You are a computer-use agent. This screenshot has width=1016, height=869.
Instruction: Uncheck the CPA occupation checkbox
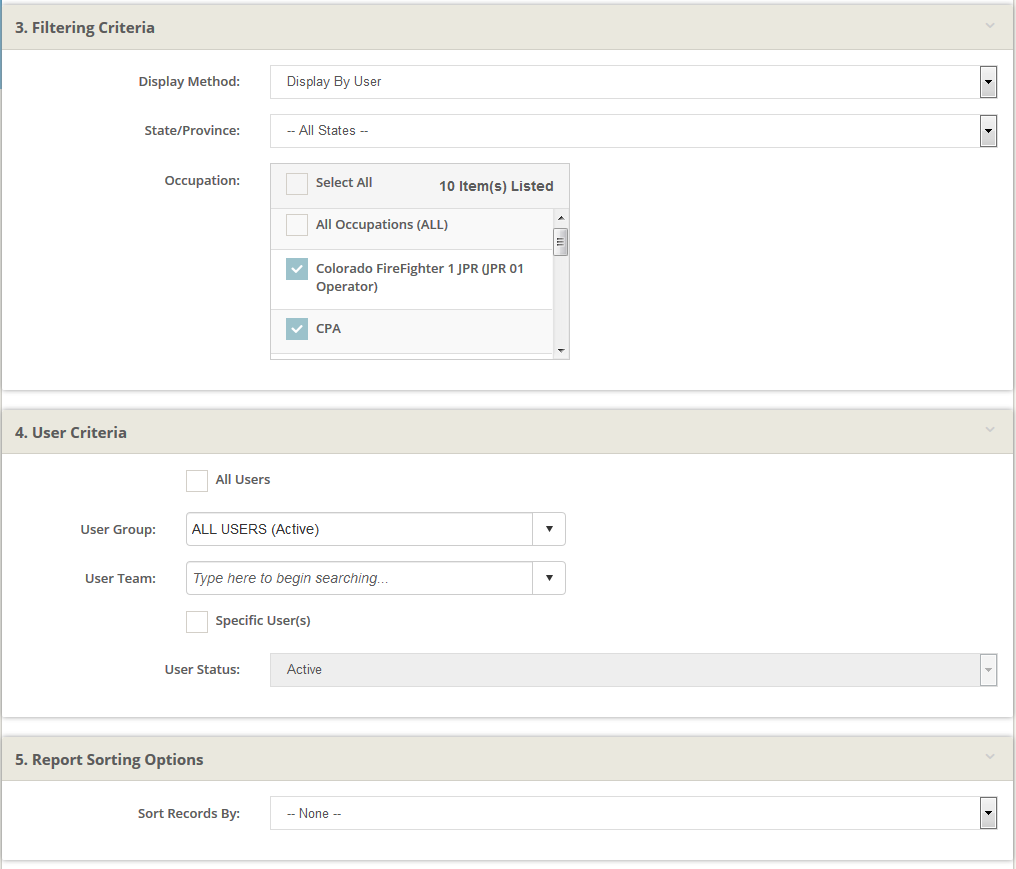297,328
